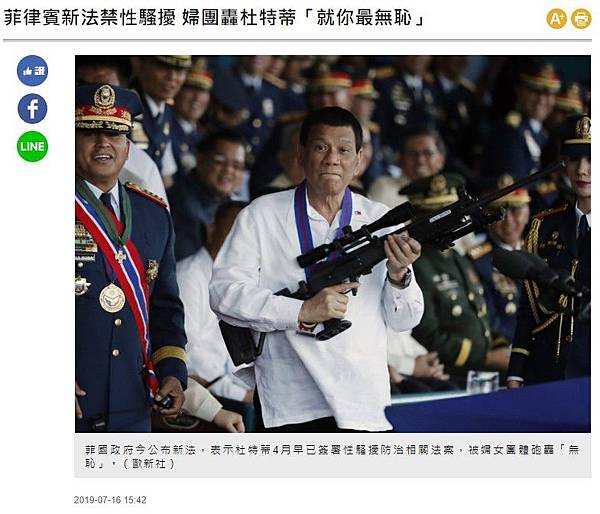Viewport: 600px width, 514px height.
Task: Print the article using printer icon
Action: pos(581,18)
